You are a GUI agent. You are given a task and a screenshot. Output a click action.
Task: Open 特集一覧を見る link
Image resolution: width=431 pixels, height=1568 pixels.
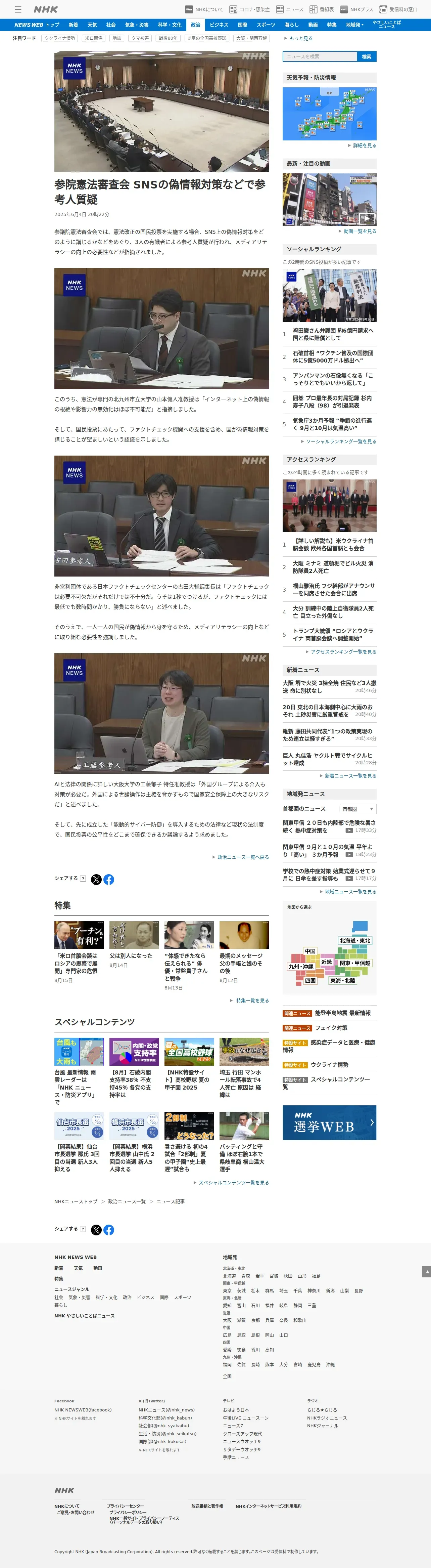coord(249,1001)
